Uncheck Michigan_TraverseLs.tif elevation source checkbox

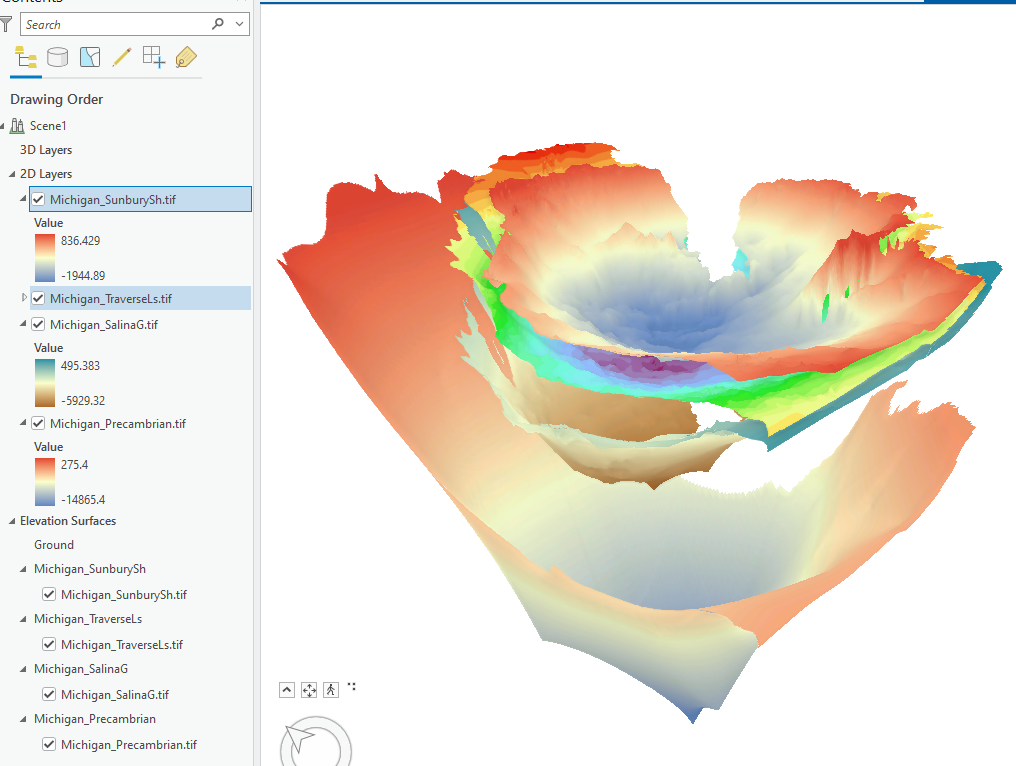tap(49, 644)
